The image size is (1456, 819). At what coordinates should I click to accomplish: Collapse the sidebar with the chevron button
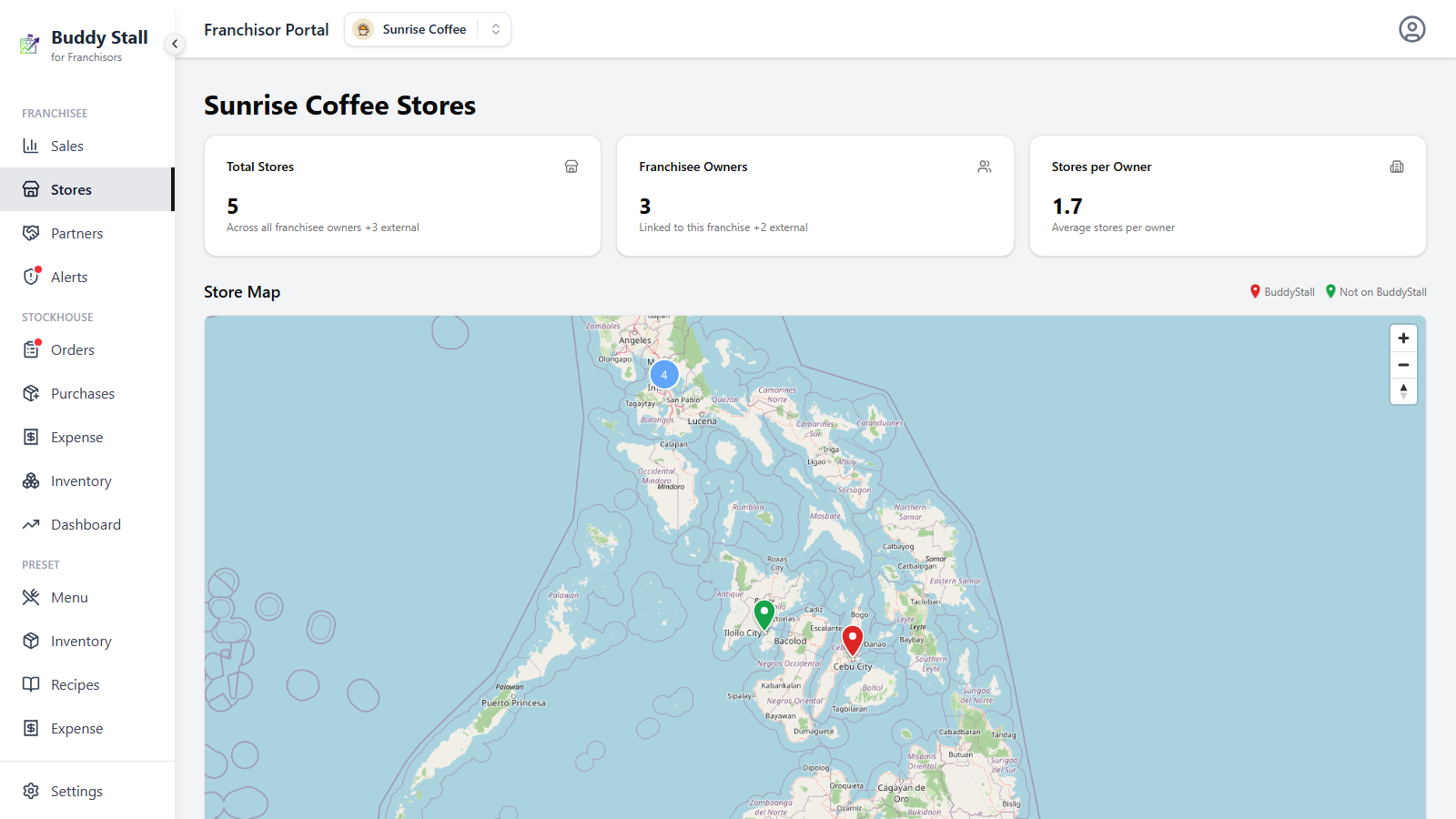(175, 44)
